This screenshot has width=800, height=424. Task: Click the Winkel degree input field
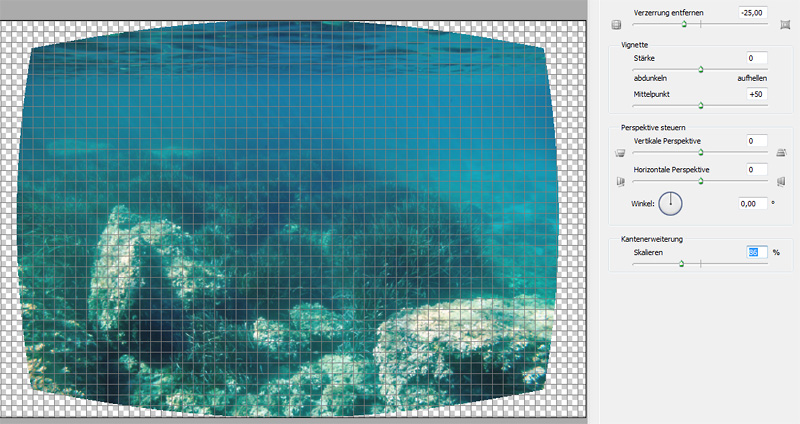[749, 203]
